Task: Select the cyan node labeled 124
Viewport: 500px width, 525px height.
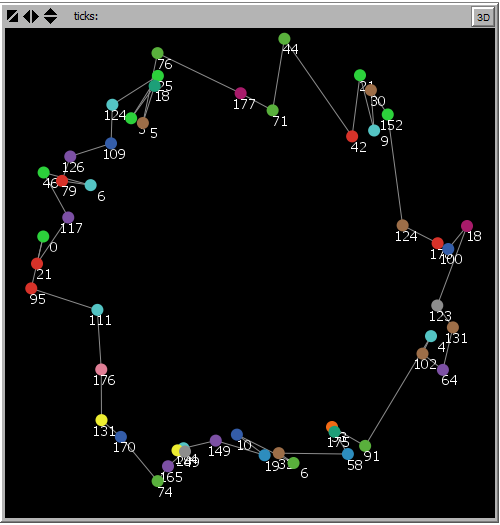Action: (112, 105)
